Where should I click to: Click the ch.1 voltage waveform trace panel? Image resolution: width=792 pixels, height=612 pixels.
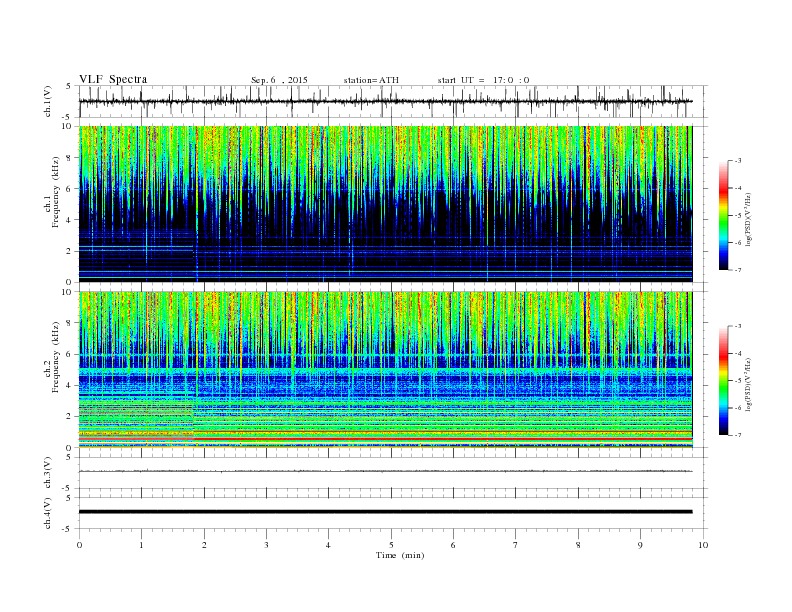point(392,101)
